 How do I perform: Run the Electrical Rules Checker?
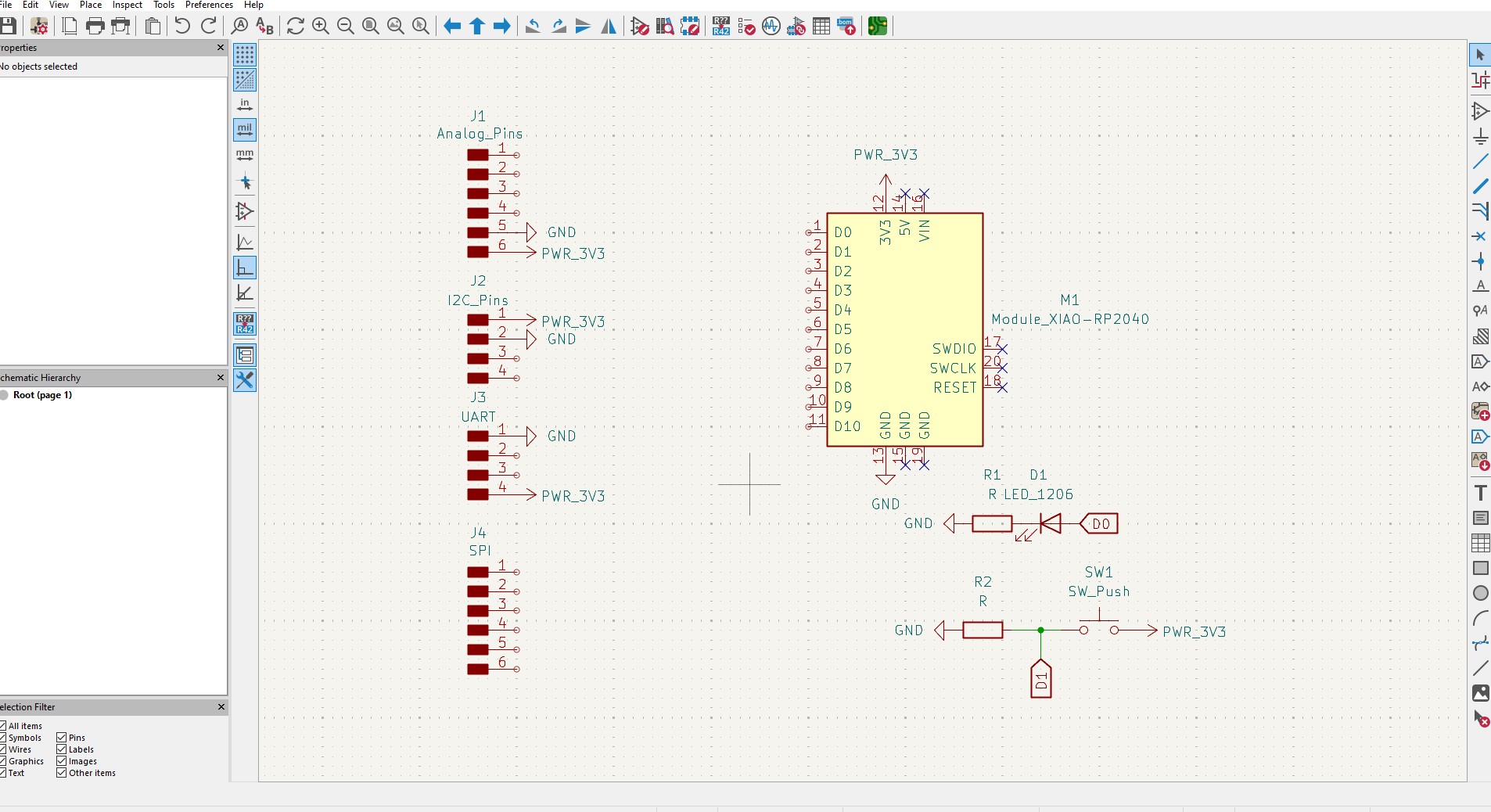[746, 26]
